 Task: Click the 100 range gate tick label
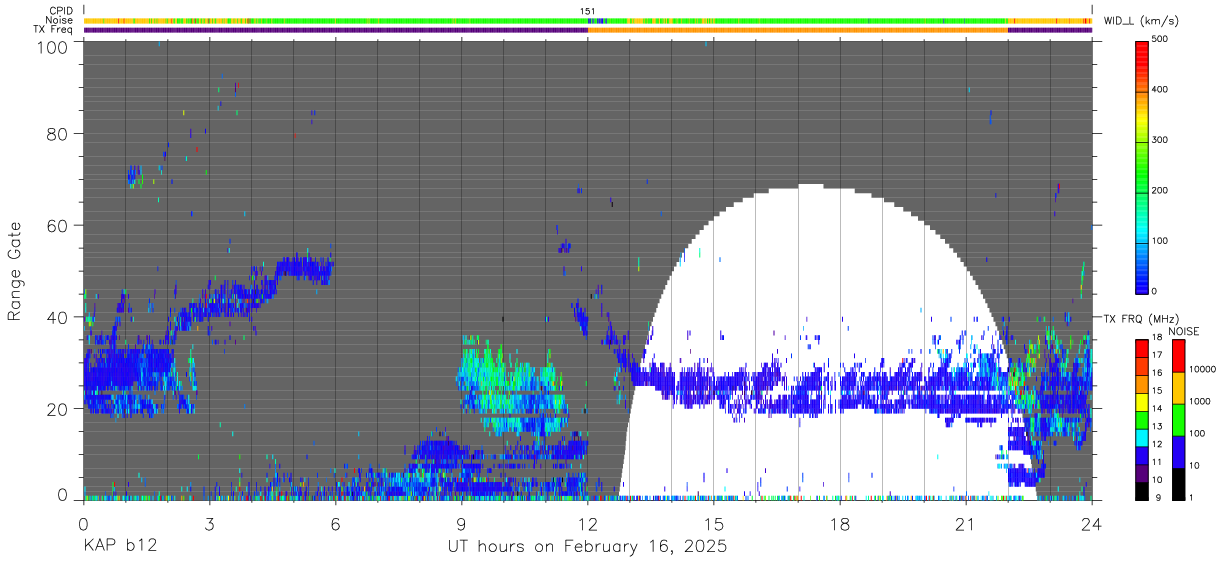pos(54,48)
